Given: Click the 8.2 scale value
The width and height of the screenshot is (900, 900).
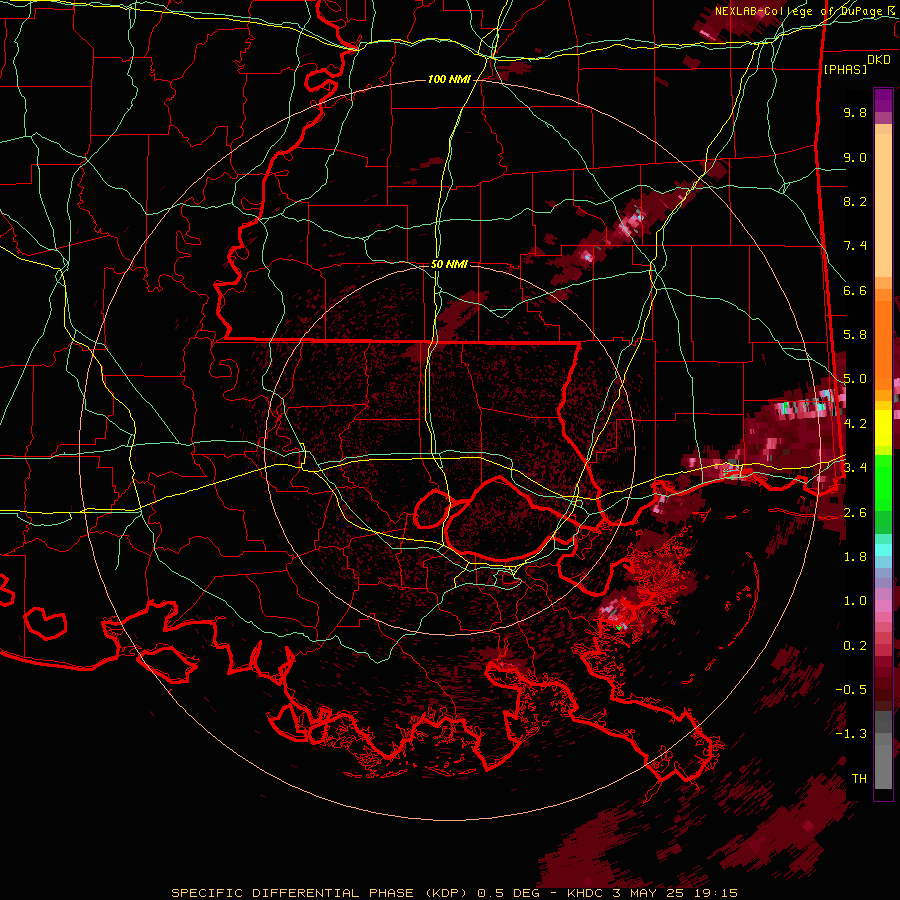Looking at the screenshot, I should click(855, 201).
